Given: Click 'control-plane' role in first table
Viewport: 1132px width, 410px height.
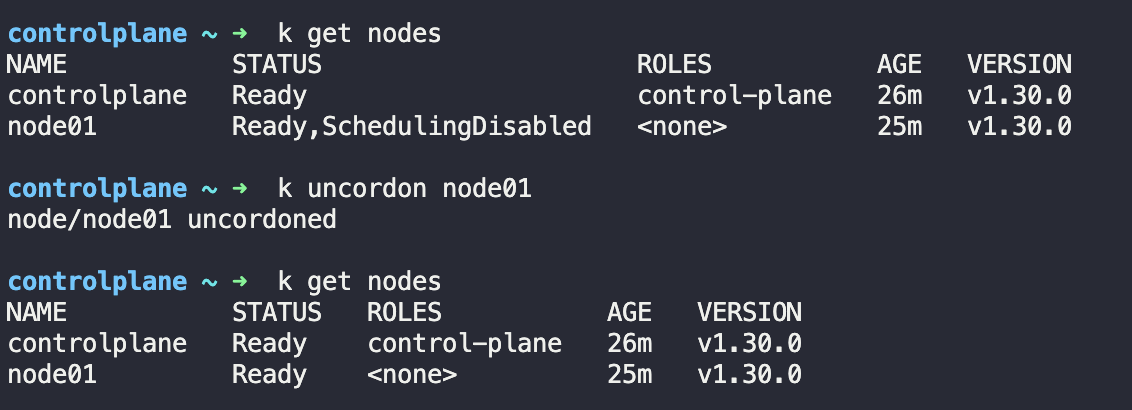Looking at the screenshot, I should click(734, 96).
